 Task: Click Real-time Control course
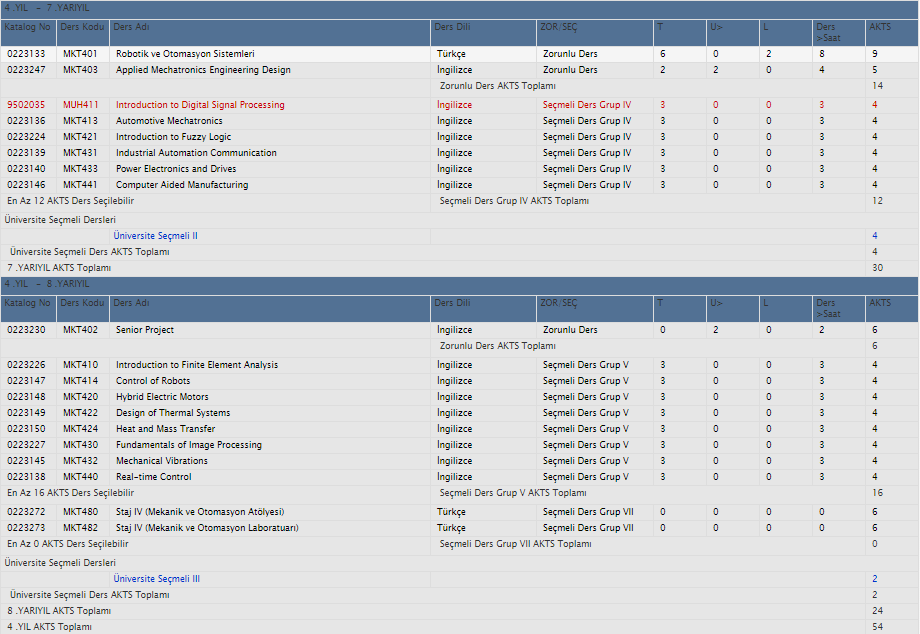click(x=154, y=477)
